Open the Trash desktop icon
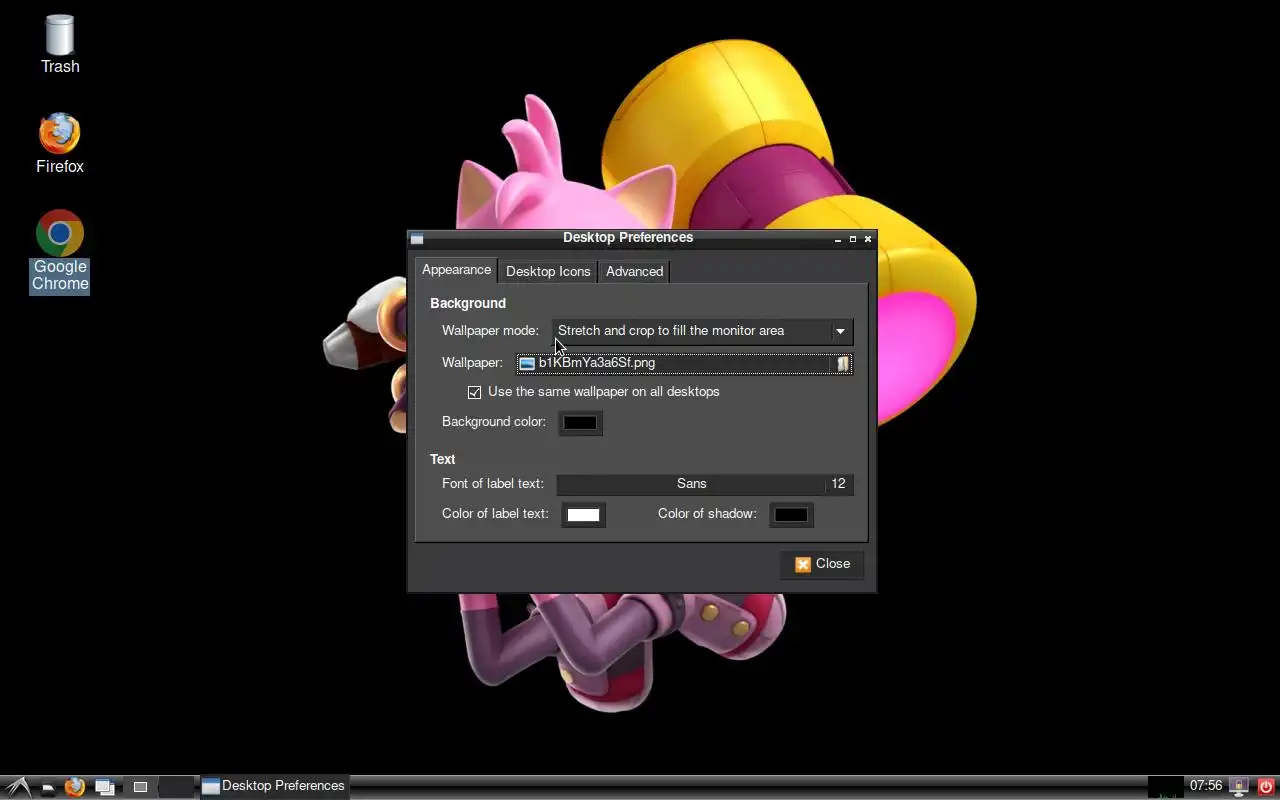This screenshot has height=800, width=1280. click(x=60, y=44)
